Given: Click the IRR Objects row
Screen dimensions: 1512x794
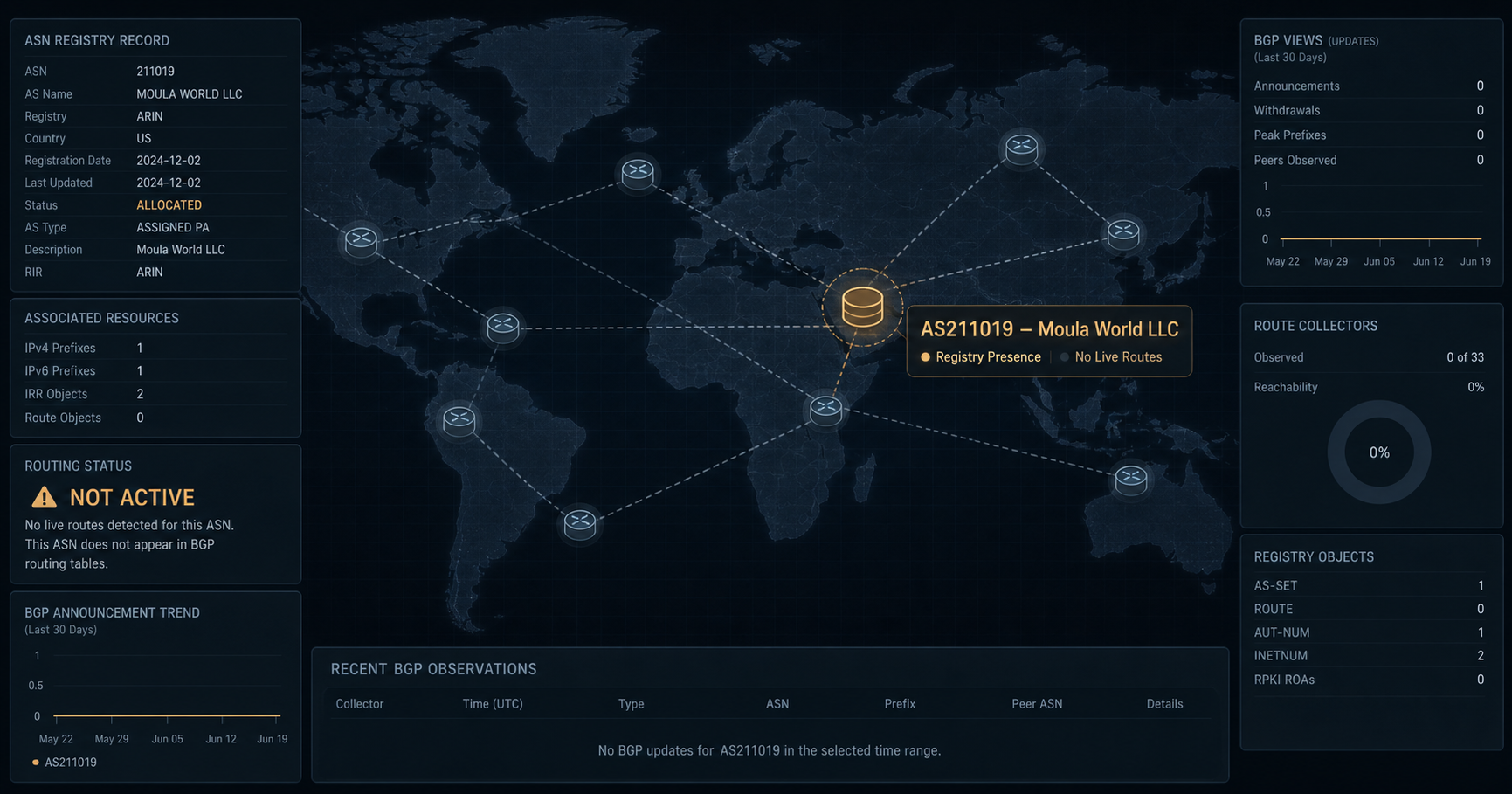Looking at the screenshot, I should coord(155,394).
